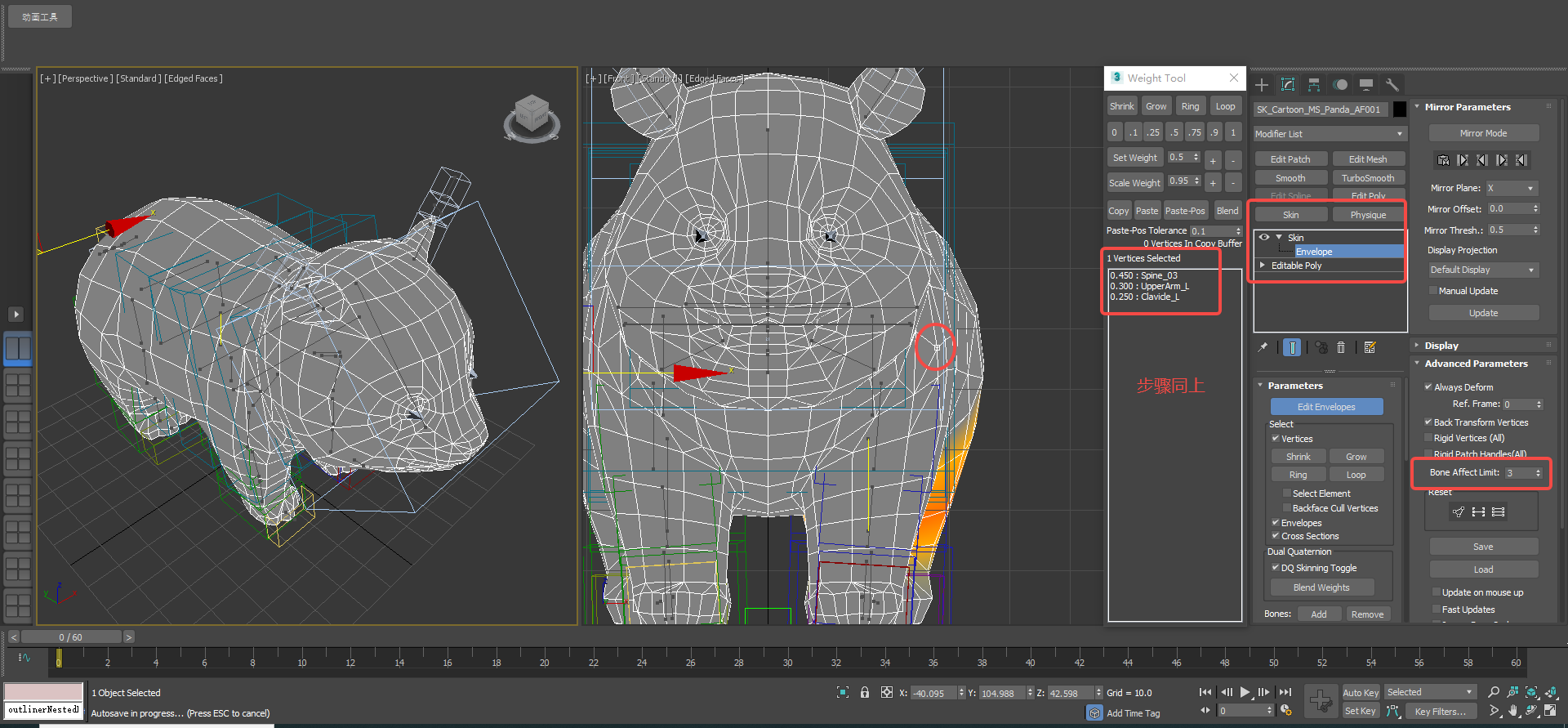Image resolution: width=1568 pixels, height=728 pixels.
Task: Toggle DQ Skinning Toggle checkbox
Action: click(x=1276, y=568)
